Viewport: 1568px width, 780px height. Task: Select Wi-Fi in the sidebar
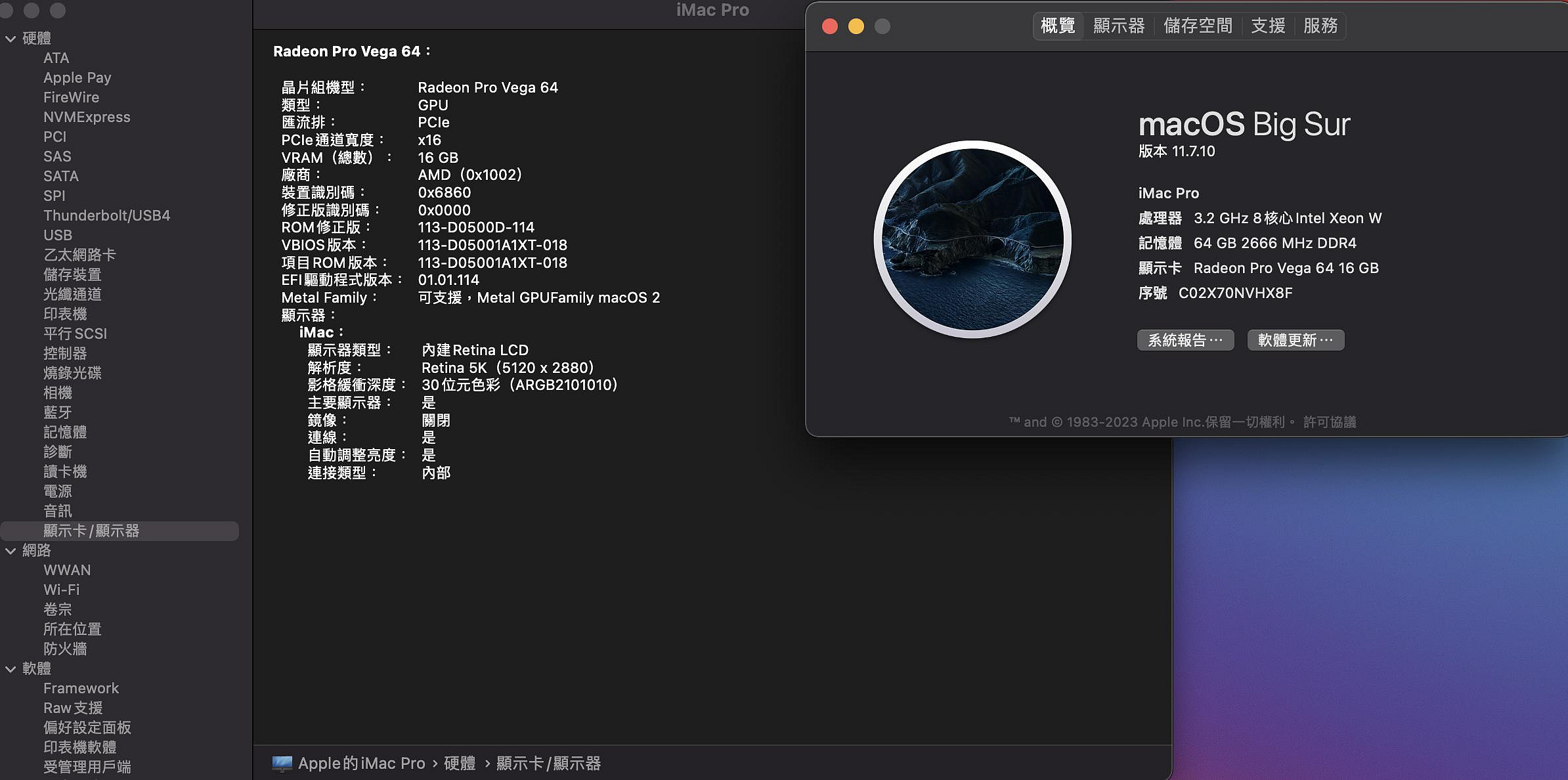(61, 590)
